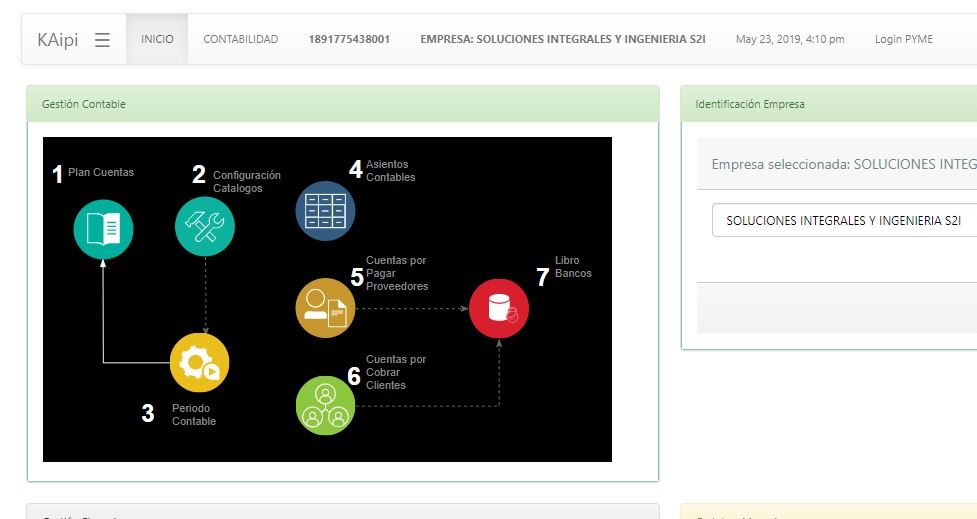
Task: Click the Identificación Empresa panel header
Action: tap(829, 104)
